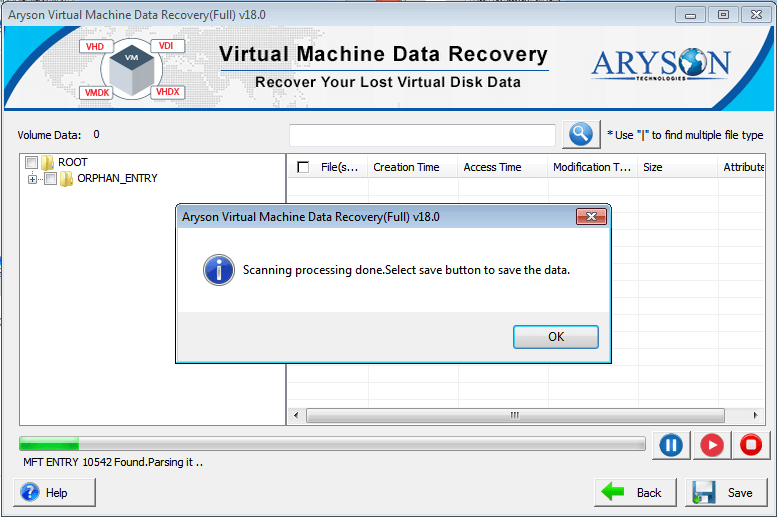This screenshot has width=777, height=517.
Task: Click the scrollbar right arrow
Action: [x=755, y=415]
